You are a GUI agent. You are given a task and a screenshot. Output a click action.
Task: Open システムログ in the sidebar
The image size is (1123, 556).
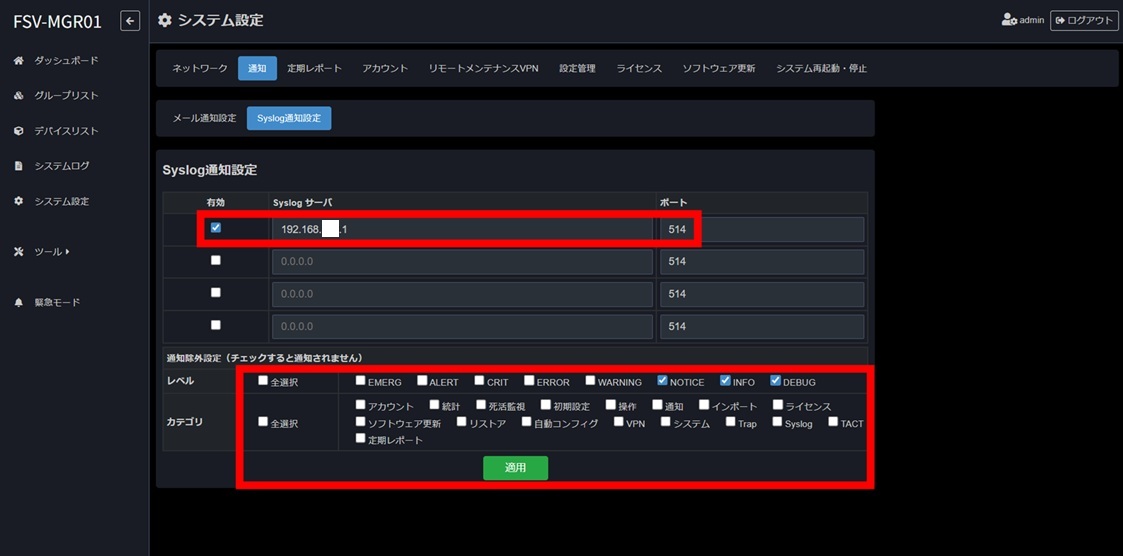pos(62,166)
